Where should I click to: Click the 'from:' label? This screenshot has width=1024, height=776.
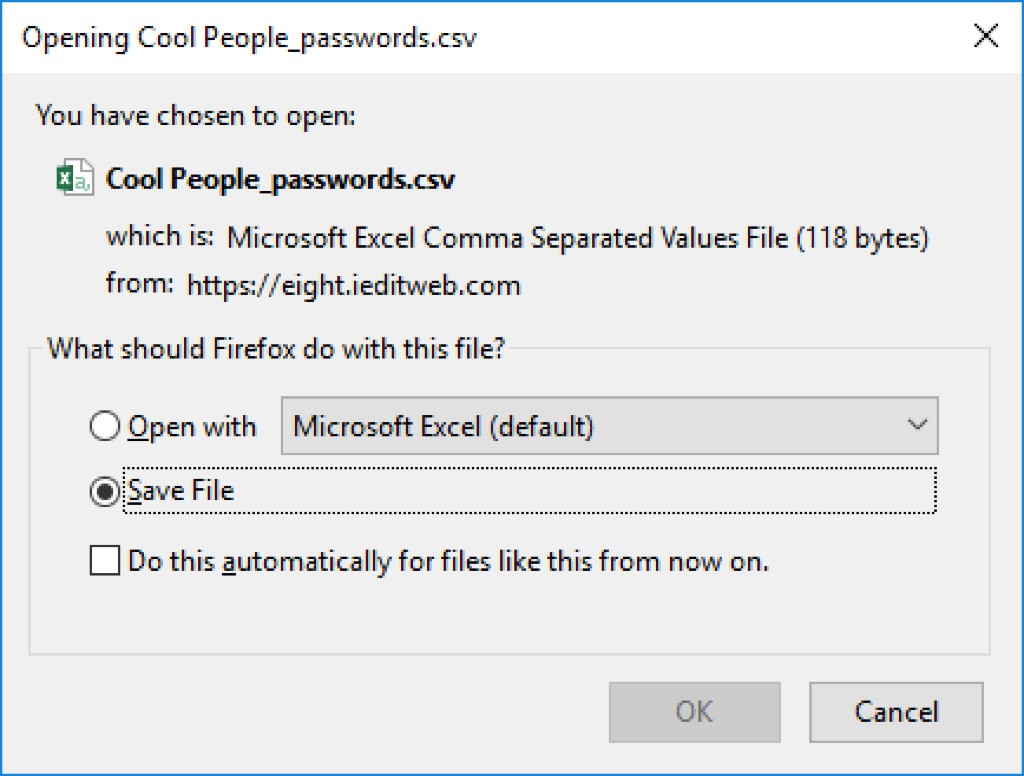pyautogui.click(x=140, y=283)
